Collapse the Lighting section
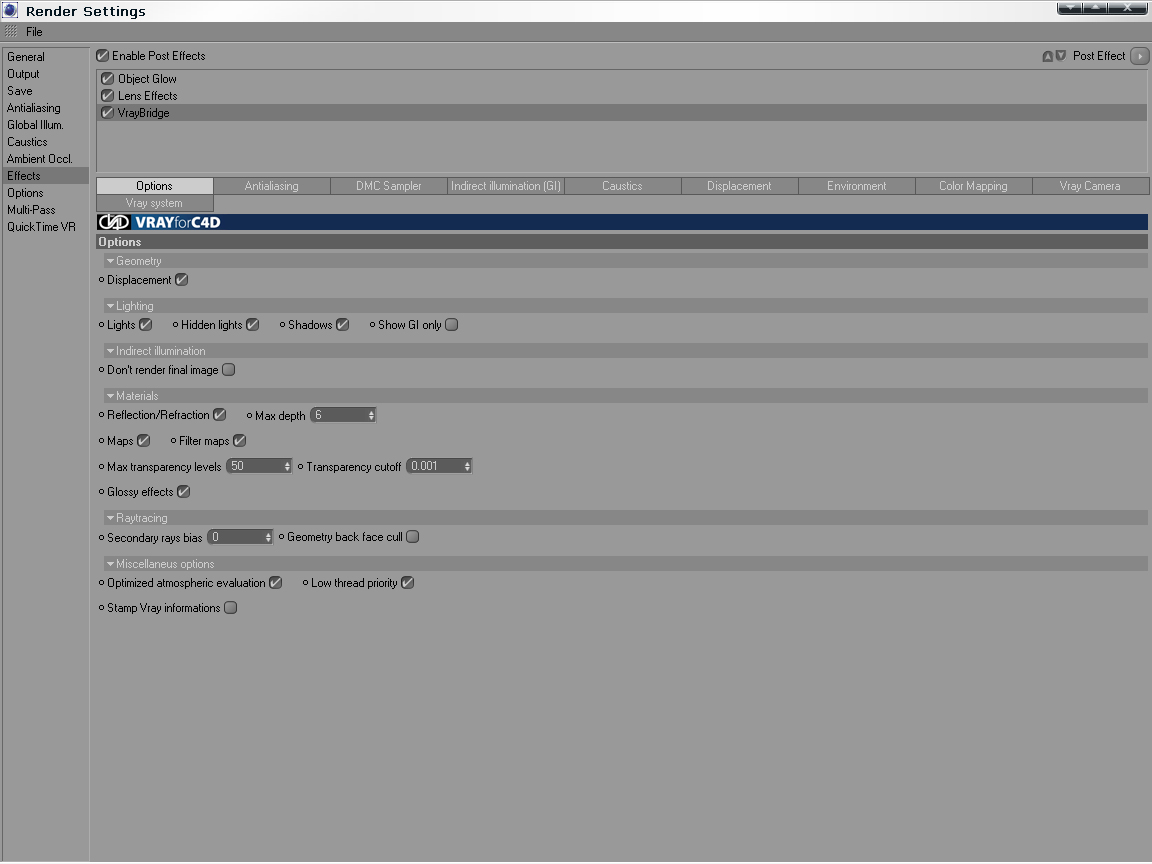Viewport: 1152px width, 864px height. pos(110,306)
